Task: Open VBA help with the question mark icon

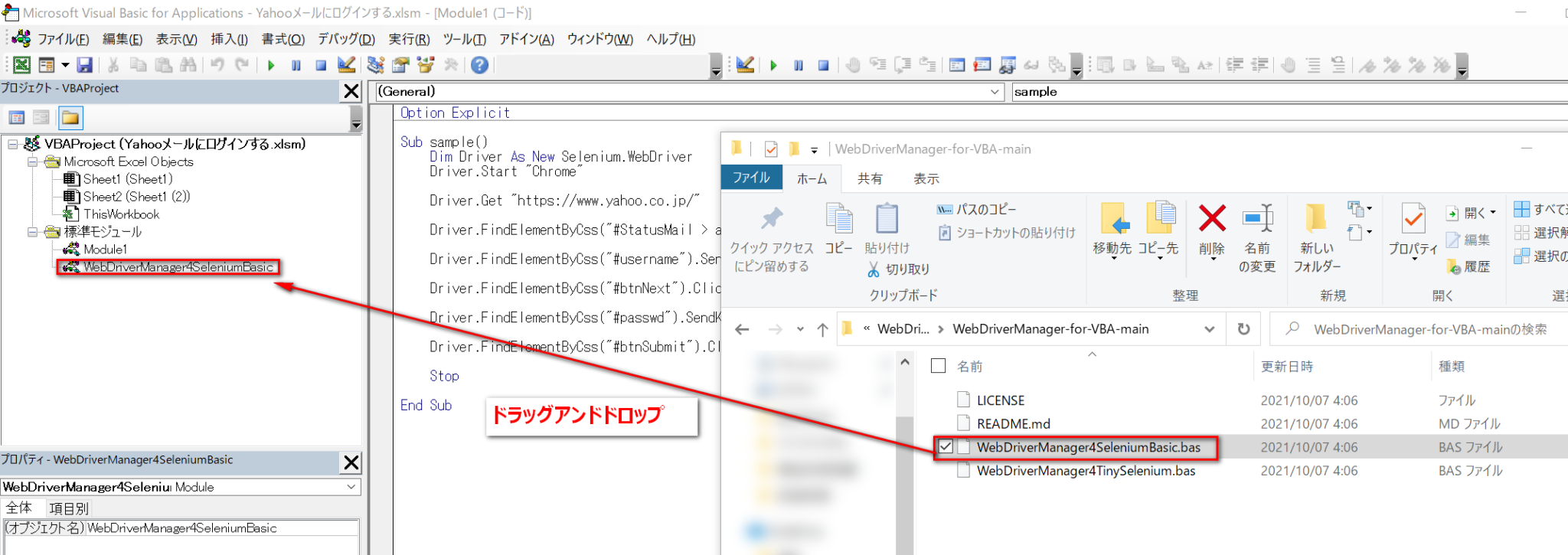Action: pyautogui.click(x=480, y=66)
